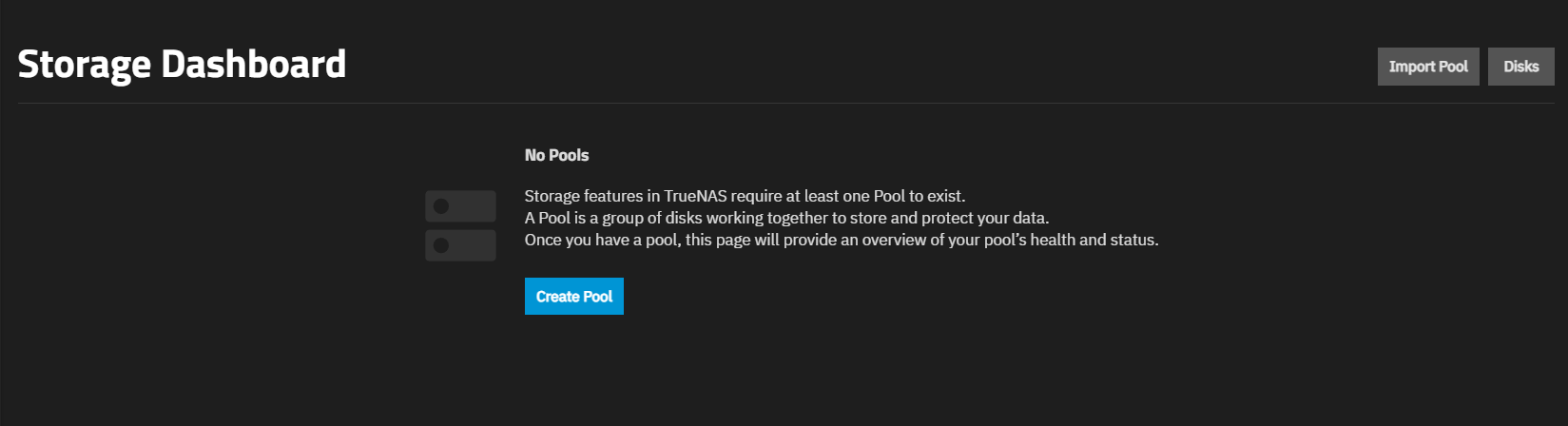Click the sentence starting with Storage features
The image size is (1568, 426).
tap(745, 196)
